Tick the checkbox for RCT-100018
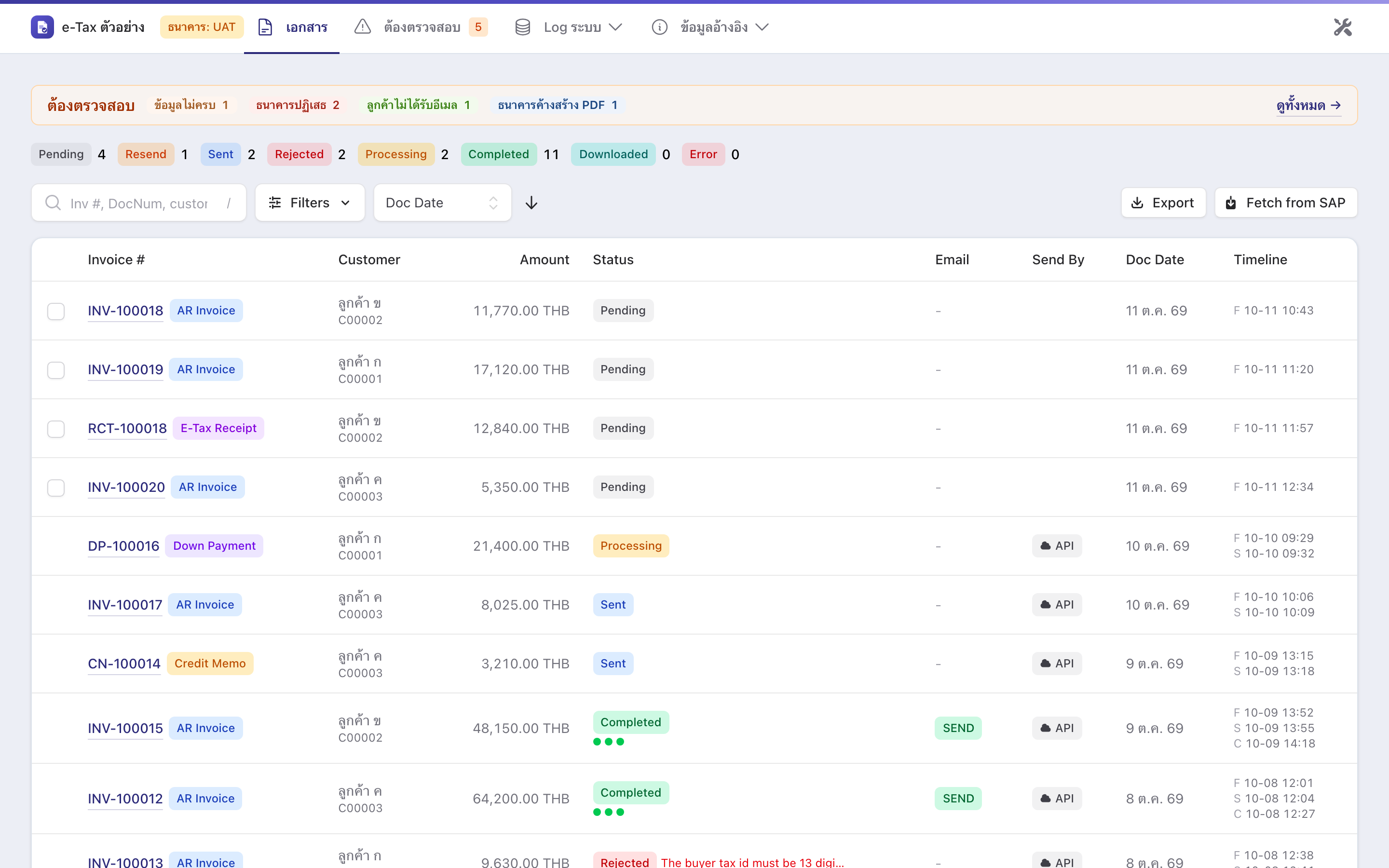Viewport: 1389px width, 868px height. [x=55, y=429]
